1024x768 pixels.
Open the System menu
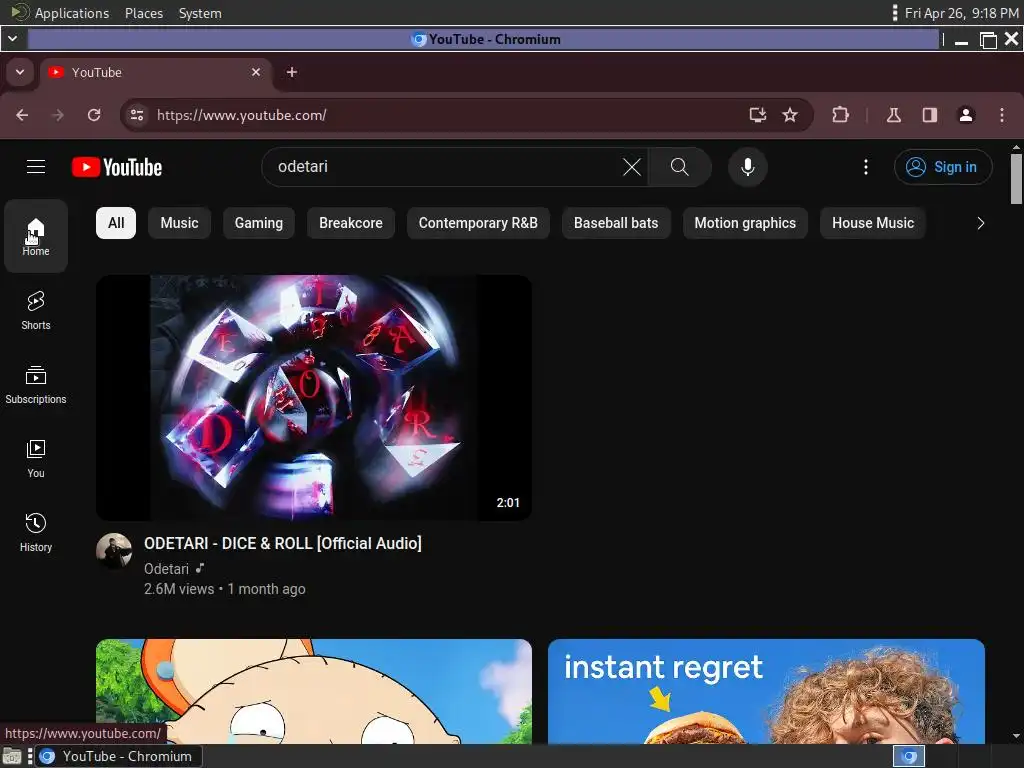pos(200,13)
